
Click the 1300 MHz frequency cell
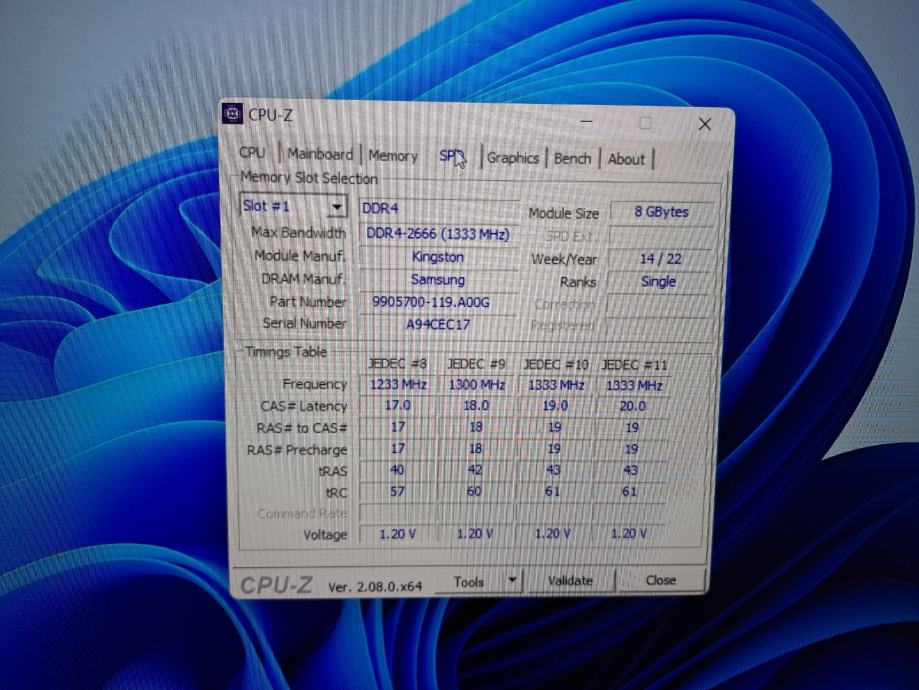[476, 385]
